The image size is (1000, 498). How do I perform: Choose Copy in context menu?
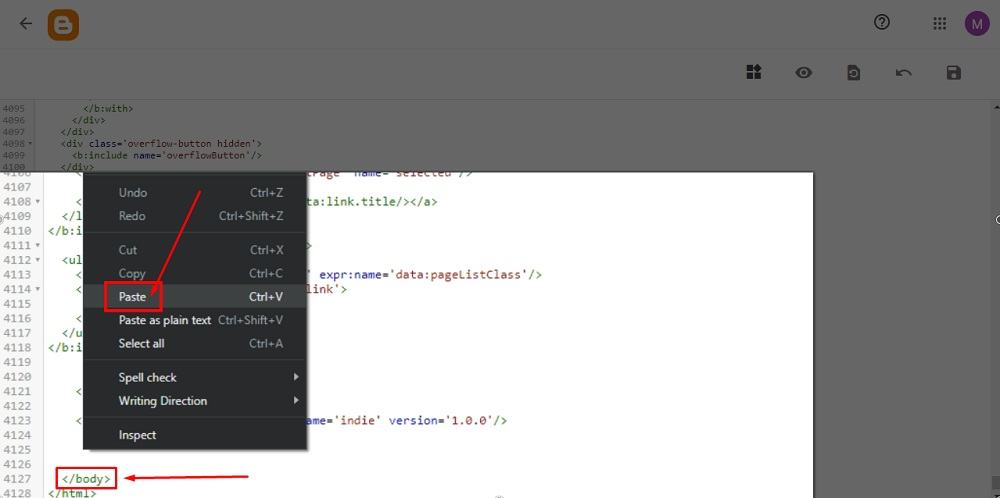pos(195,274)
